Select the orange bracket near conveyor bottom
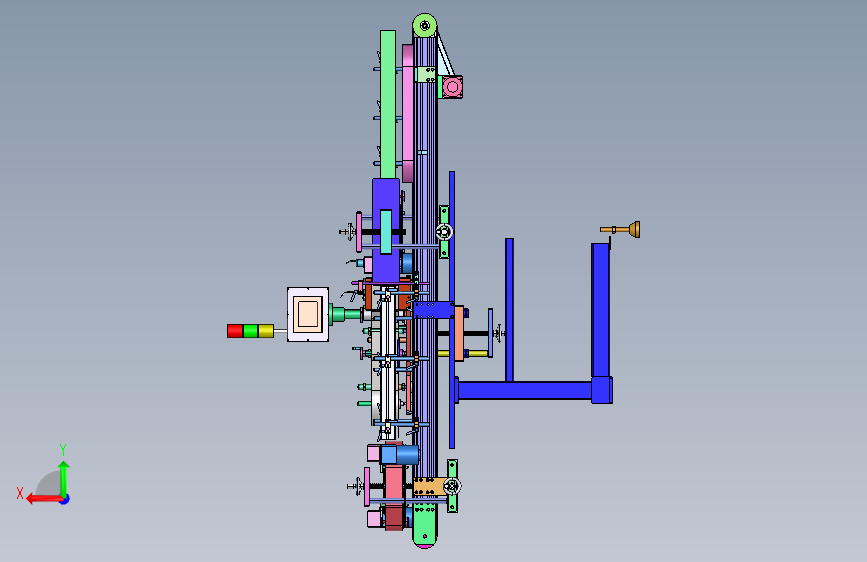The height and width of the screenshot is (562, 867). (428, 487)
